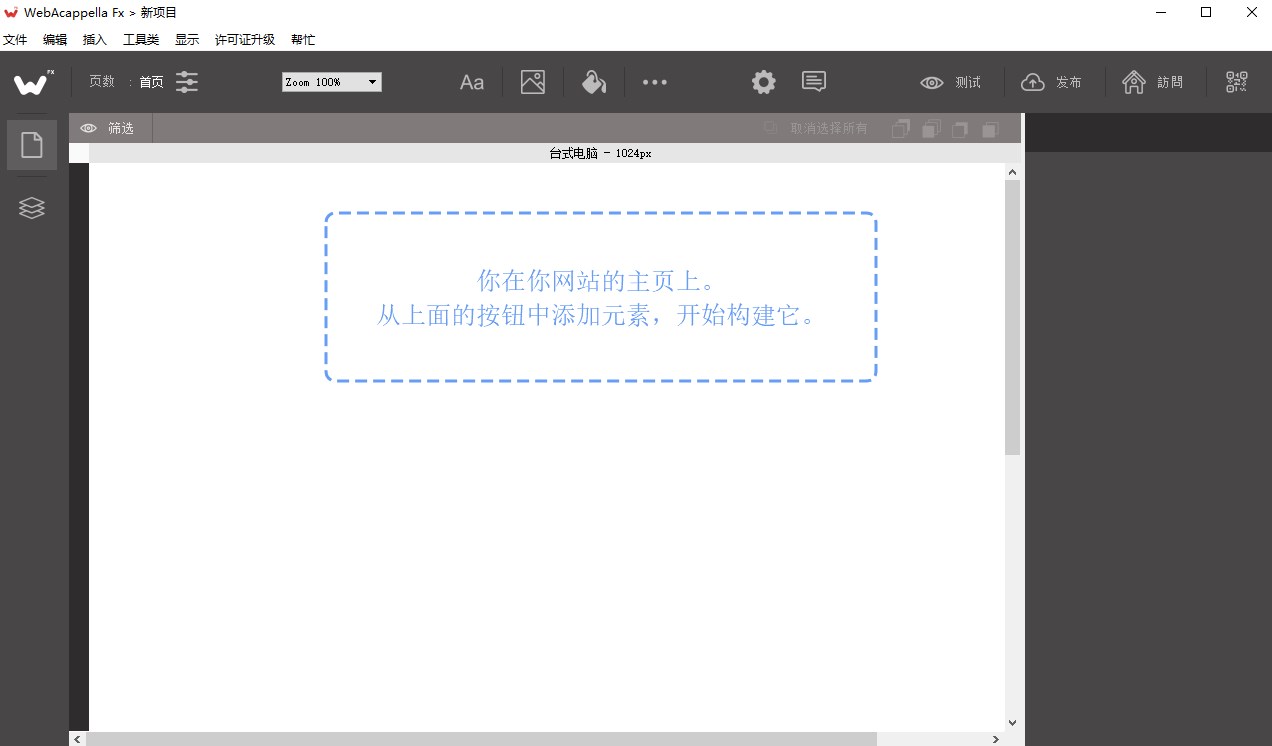Expand the 首页 page selector

tap(151, 82)
